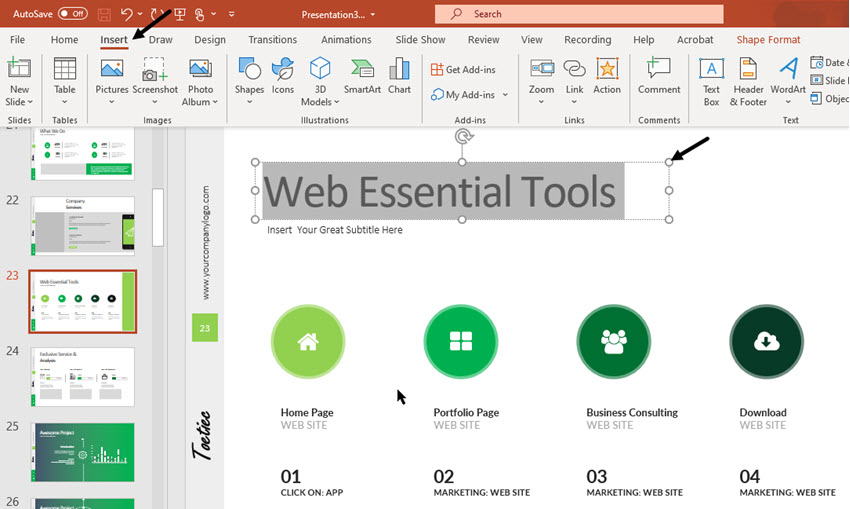Screen dimensions: 850x509
Task: Click the 01 number text
Action: 291,476
